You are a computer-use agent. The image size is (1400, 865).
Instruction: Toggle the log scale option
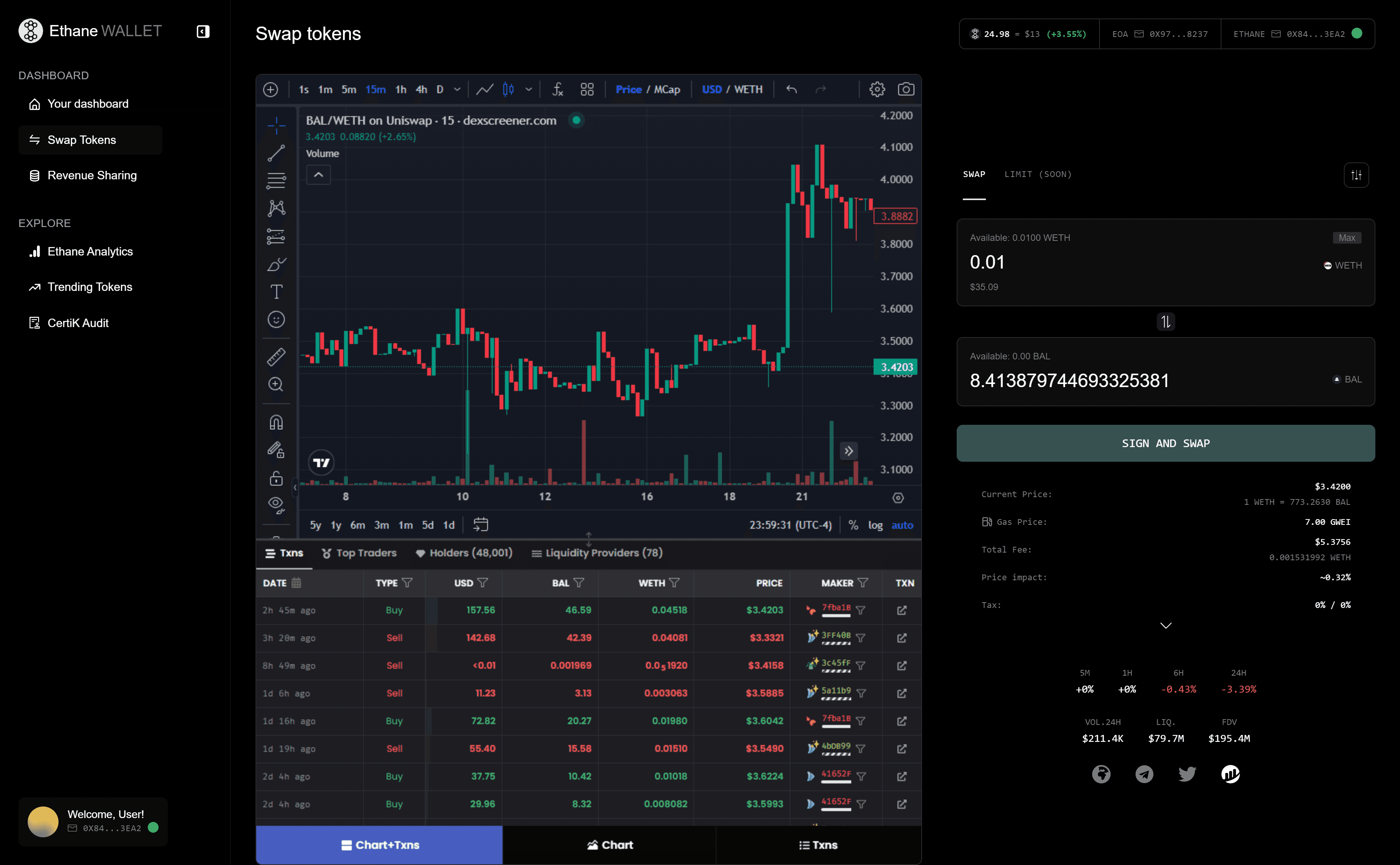[875, 524]
